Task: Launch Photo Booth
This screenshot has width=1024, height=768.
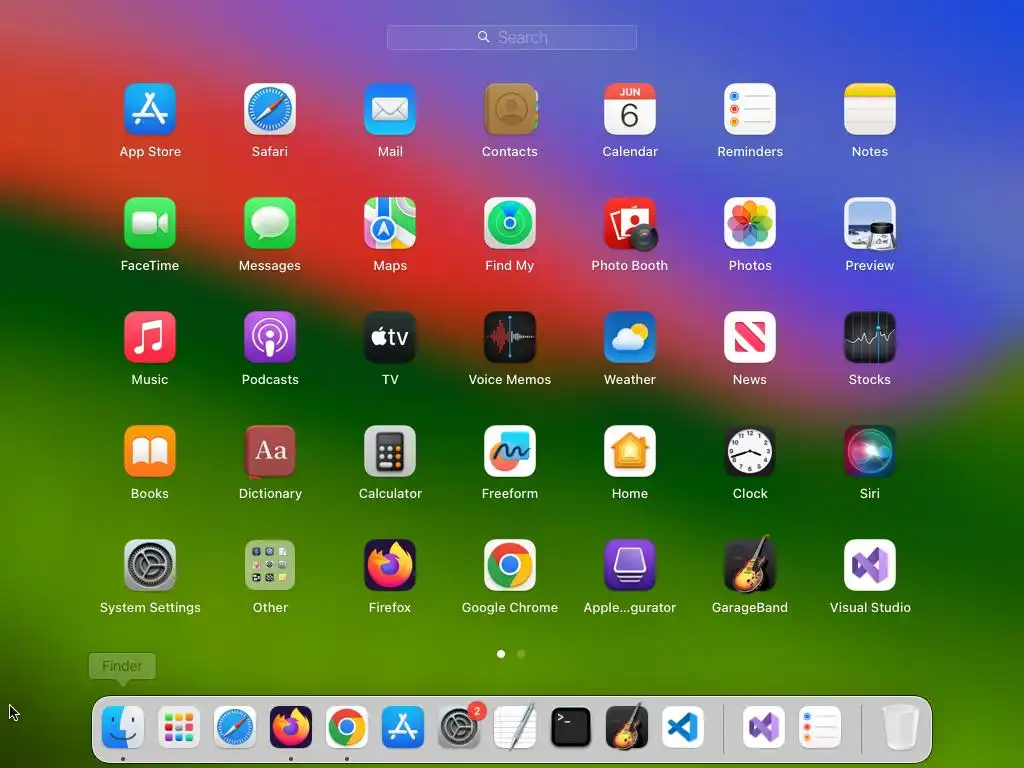Action: tap(630, 223)
